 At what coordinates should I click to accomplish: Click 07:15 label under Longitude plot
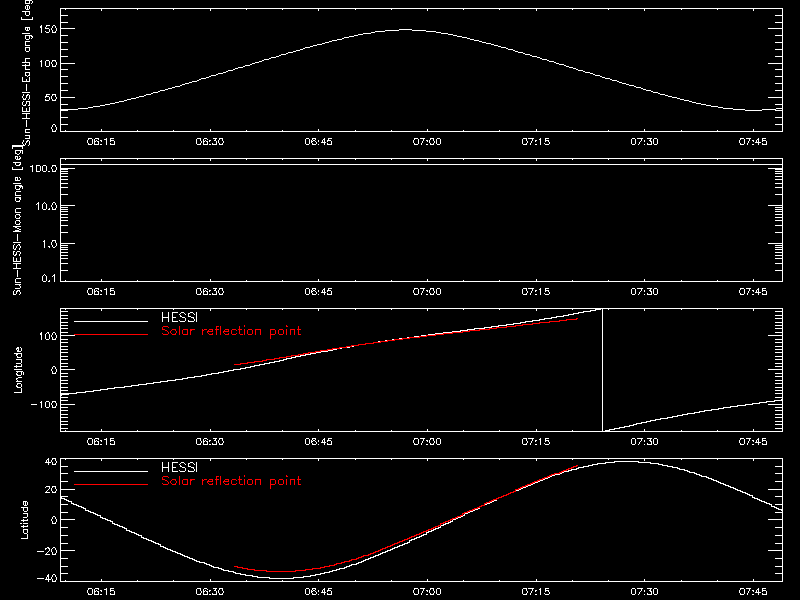click(536, 441)
